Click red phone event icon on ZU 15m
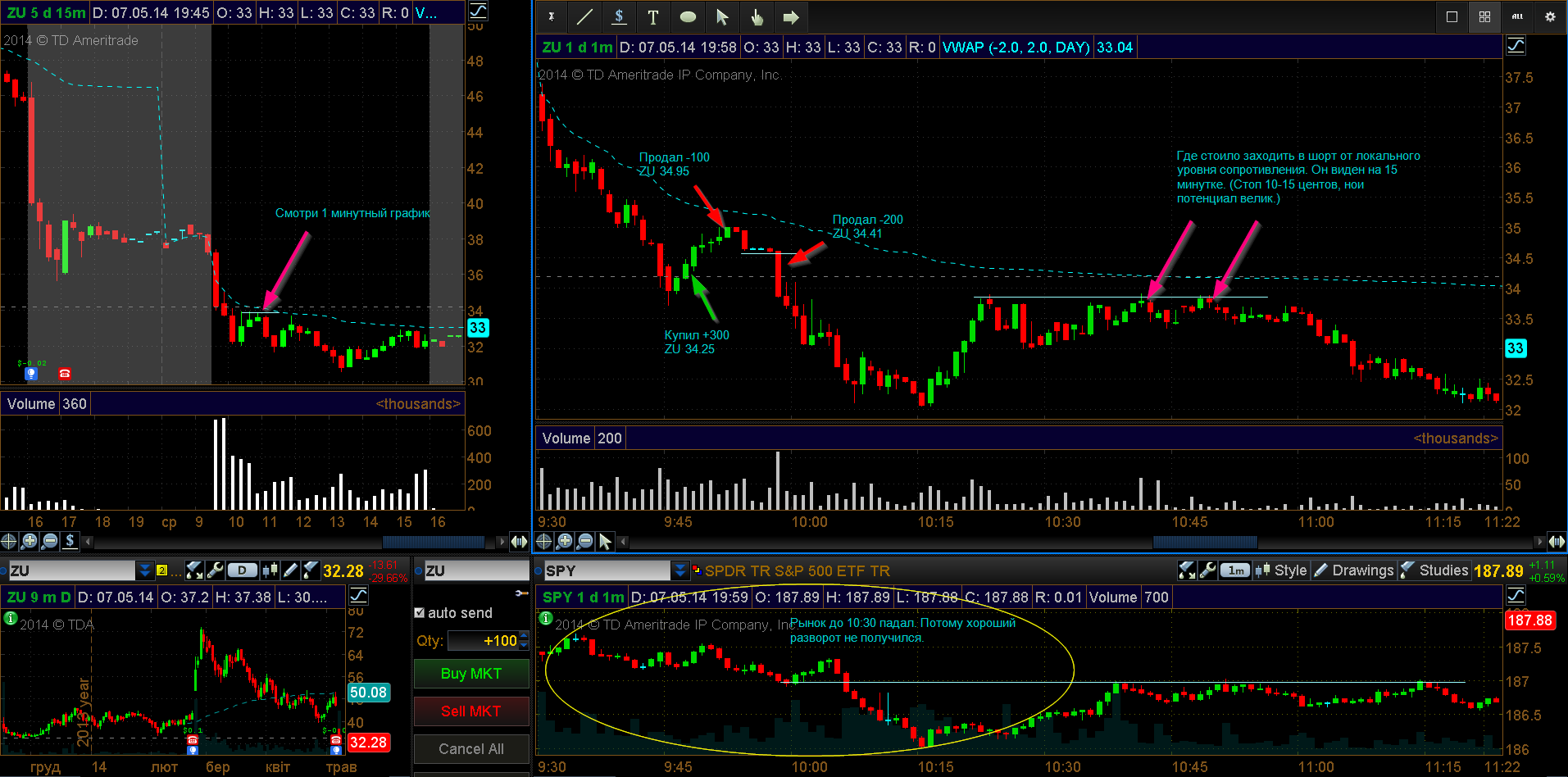Screen dimensions: 1568x777 [65, 374]
